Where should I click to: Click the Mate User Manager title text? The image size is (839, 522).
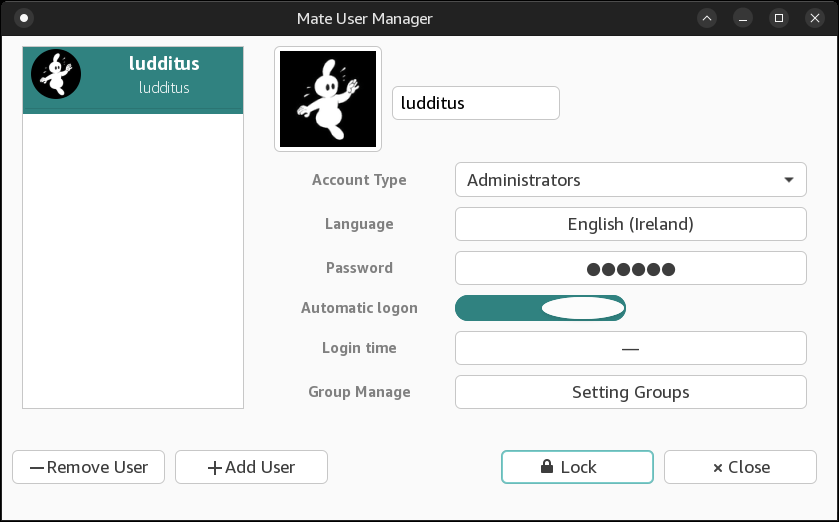364,18
